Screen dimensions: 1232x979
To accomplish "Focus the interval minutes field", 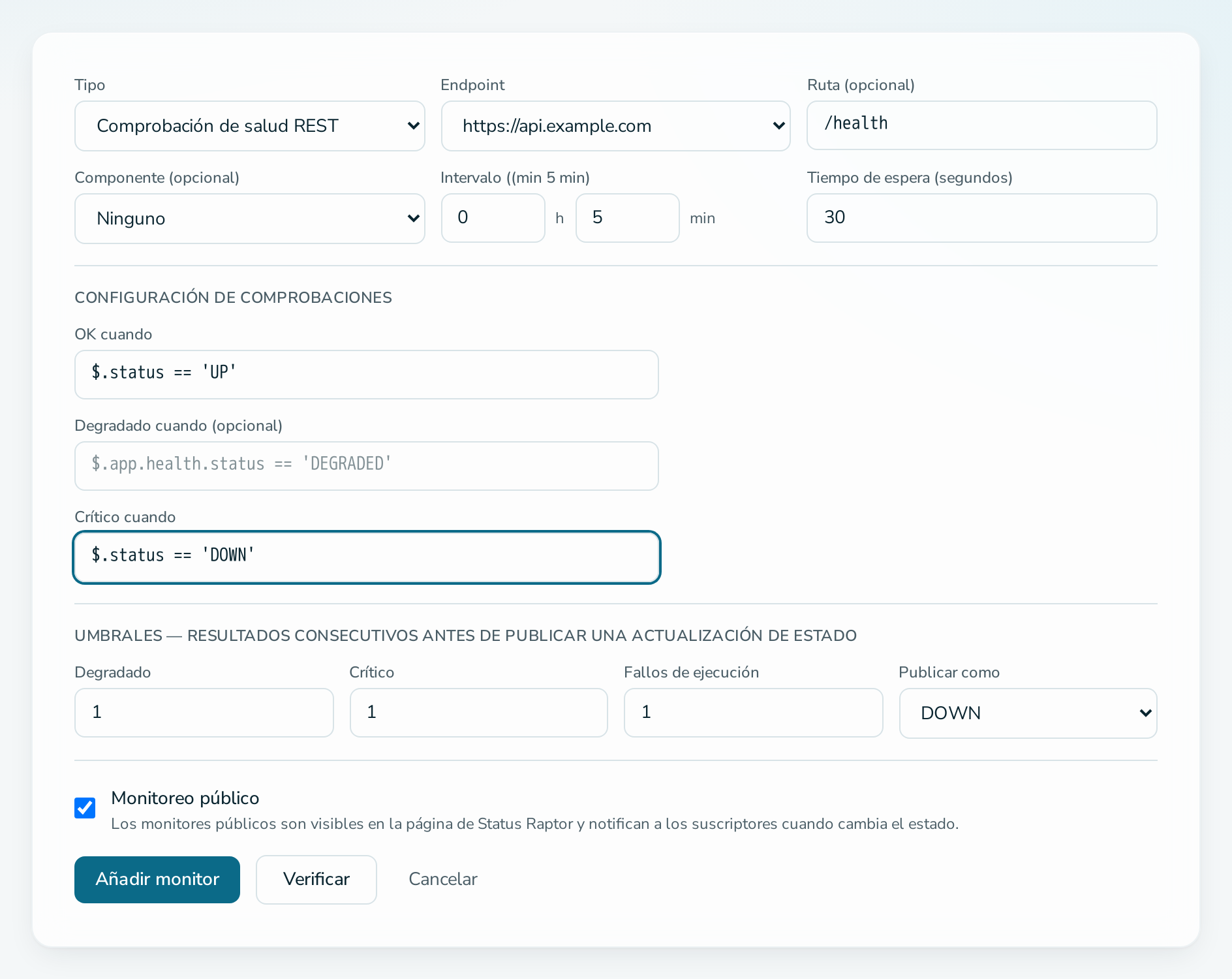I will [x=627, y=218].
